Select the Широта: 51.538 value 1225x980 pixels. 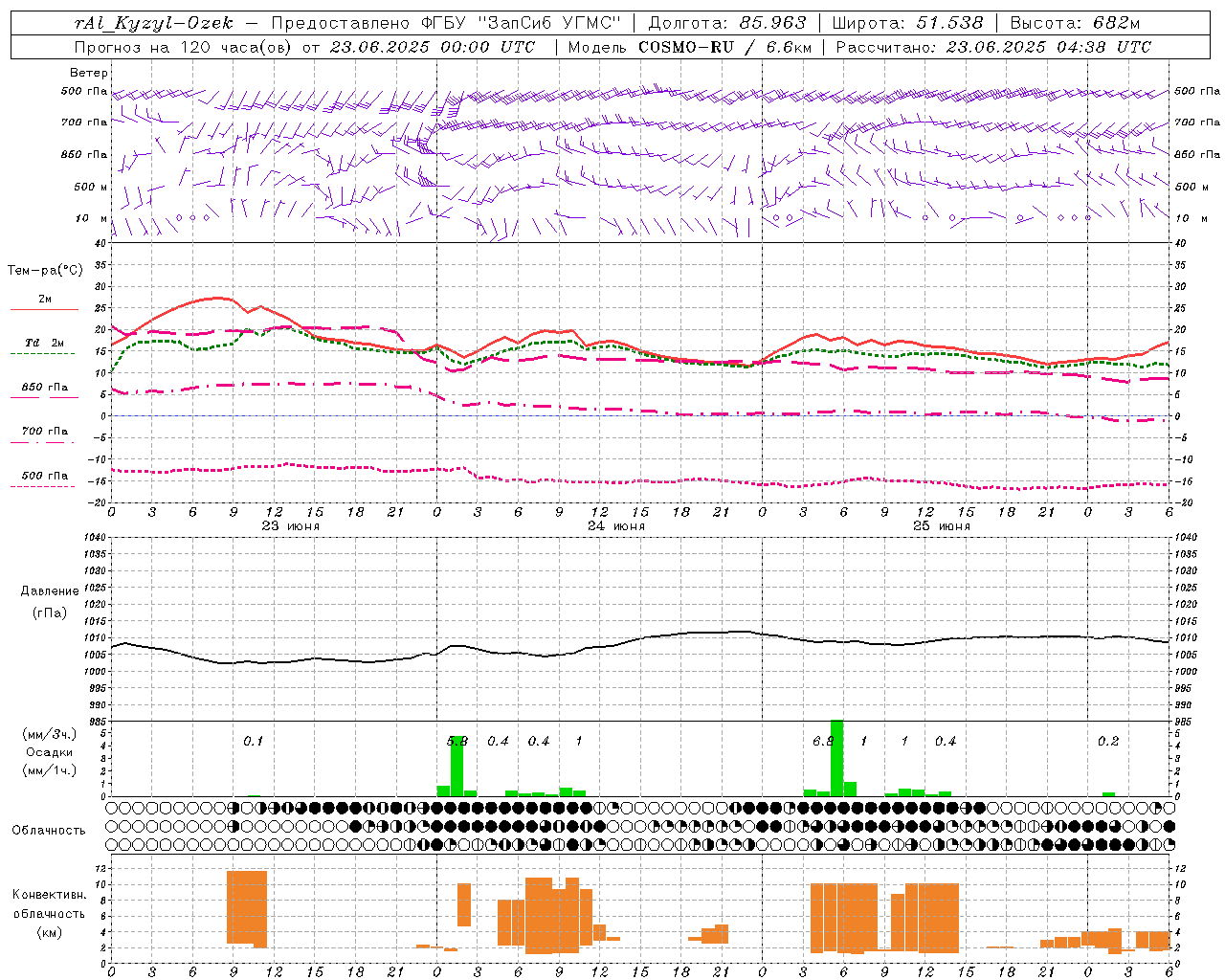(x=907, y=23)
